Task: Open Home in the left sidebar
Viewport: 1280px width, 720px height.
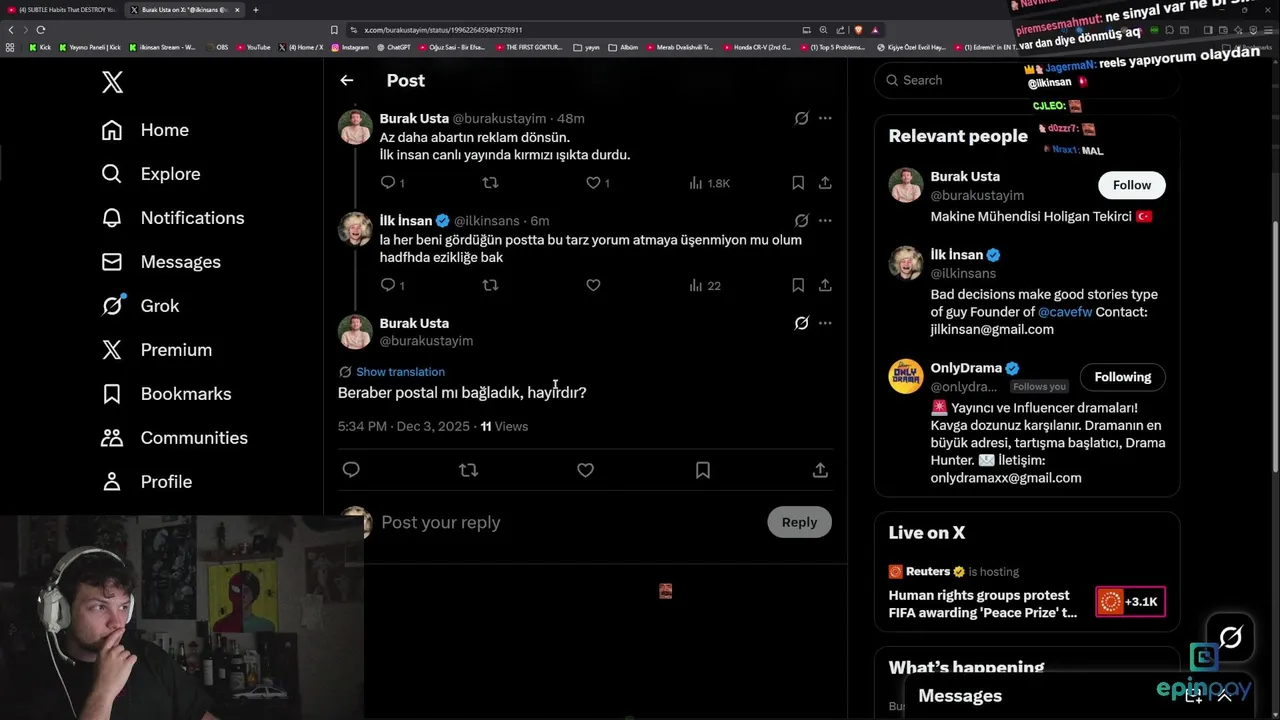Action: click(x=145, y=130)
